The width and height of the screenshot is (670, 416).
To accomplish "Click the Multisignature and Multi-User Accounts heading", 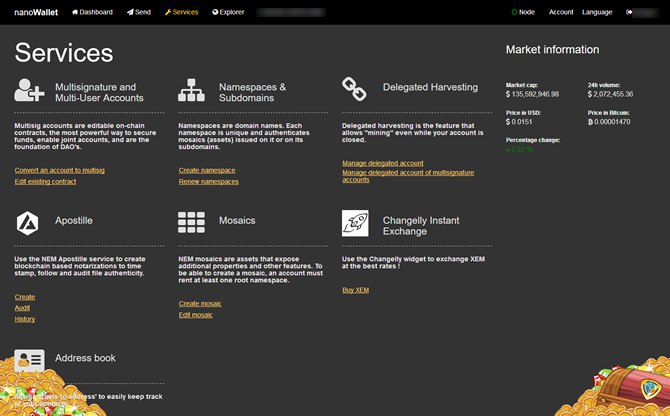I will [x=99, y=92].
